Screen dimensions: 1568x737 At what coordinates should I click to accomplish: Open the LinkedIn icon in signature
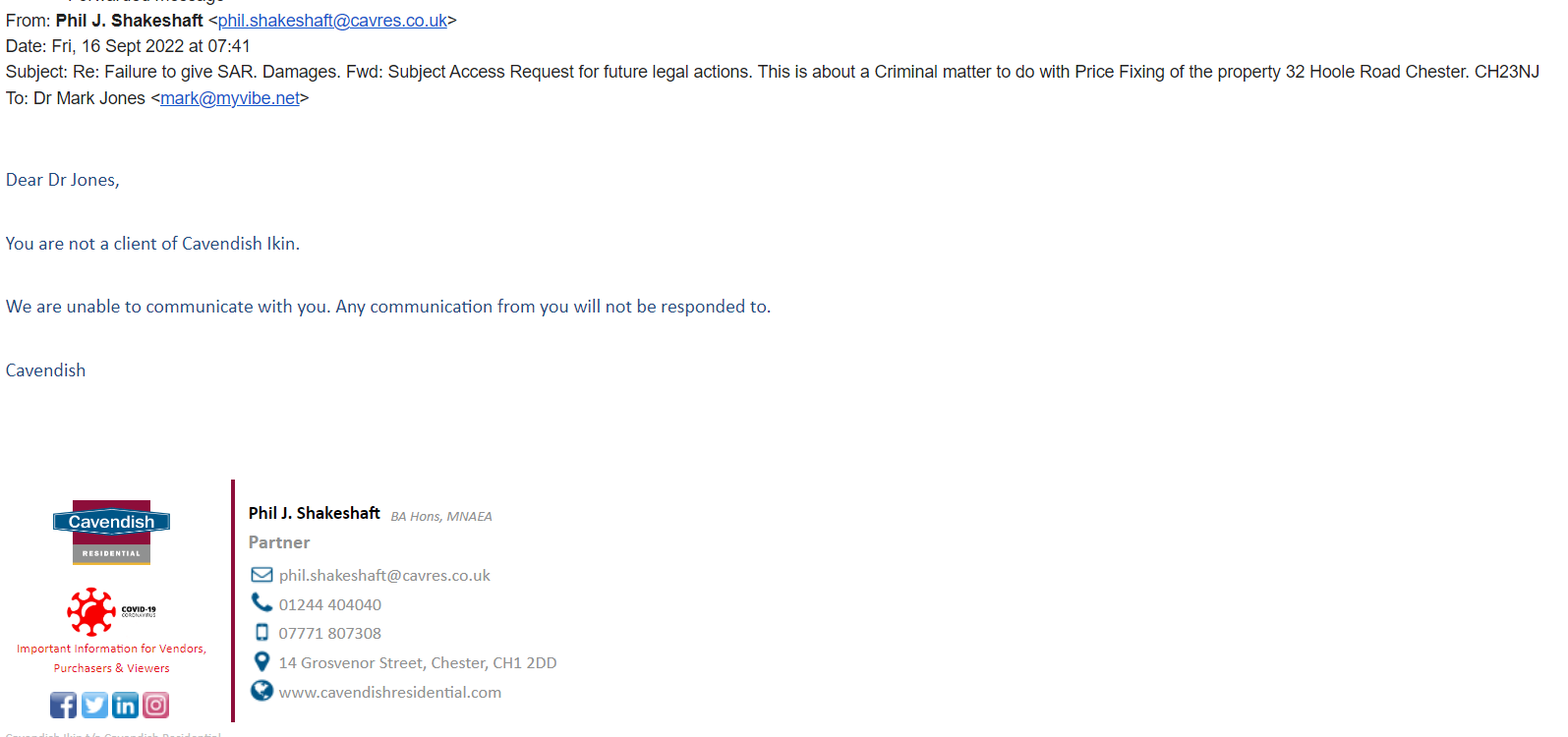point(125,705)
